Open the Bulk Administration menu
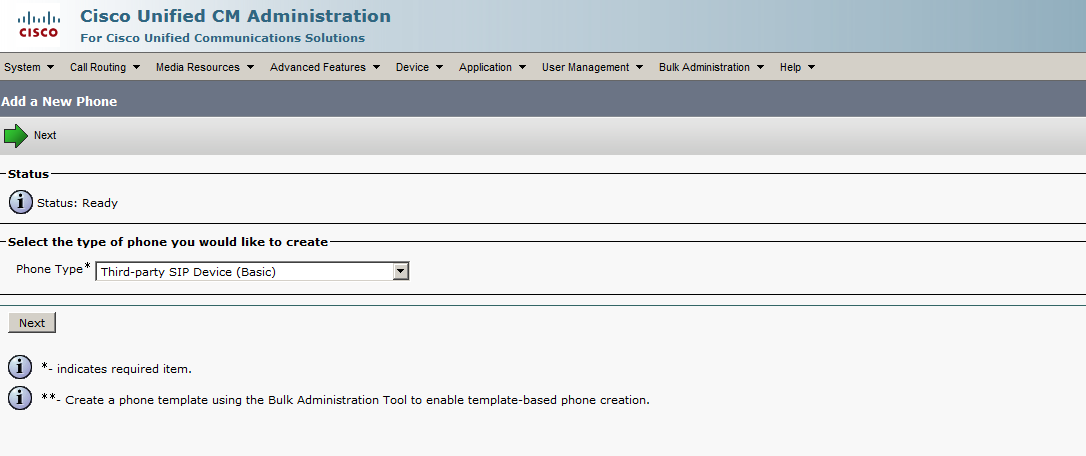 pos(711,67)
